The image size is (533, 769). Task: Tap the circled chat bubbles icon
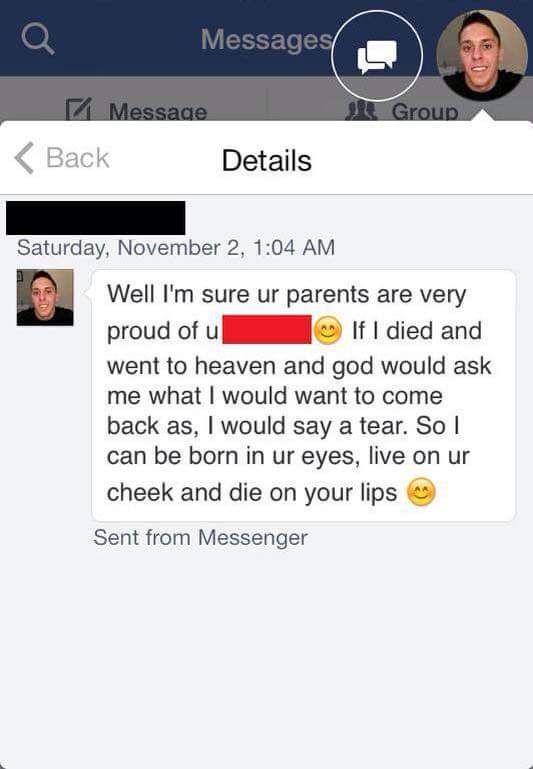tap(377, 56)
